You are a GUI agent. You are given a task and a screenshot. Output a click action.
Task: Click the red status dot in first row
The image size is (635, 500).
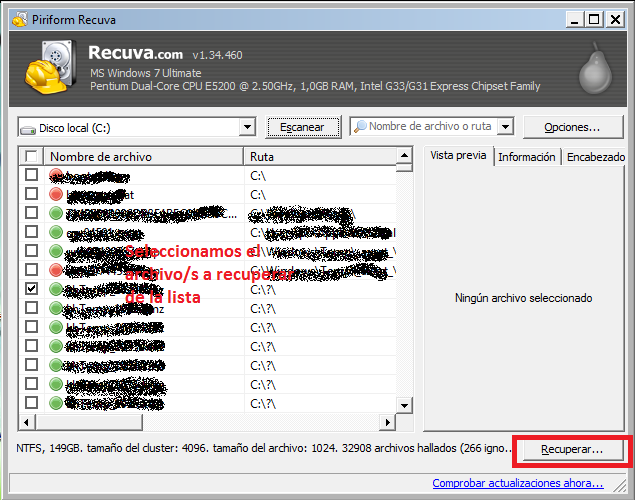coord(56,175)
